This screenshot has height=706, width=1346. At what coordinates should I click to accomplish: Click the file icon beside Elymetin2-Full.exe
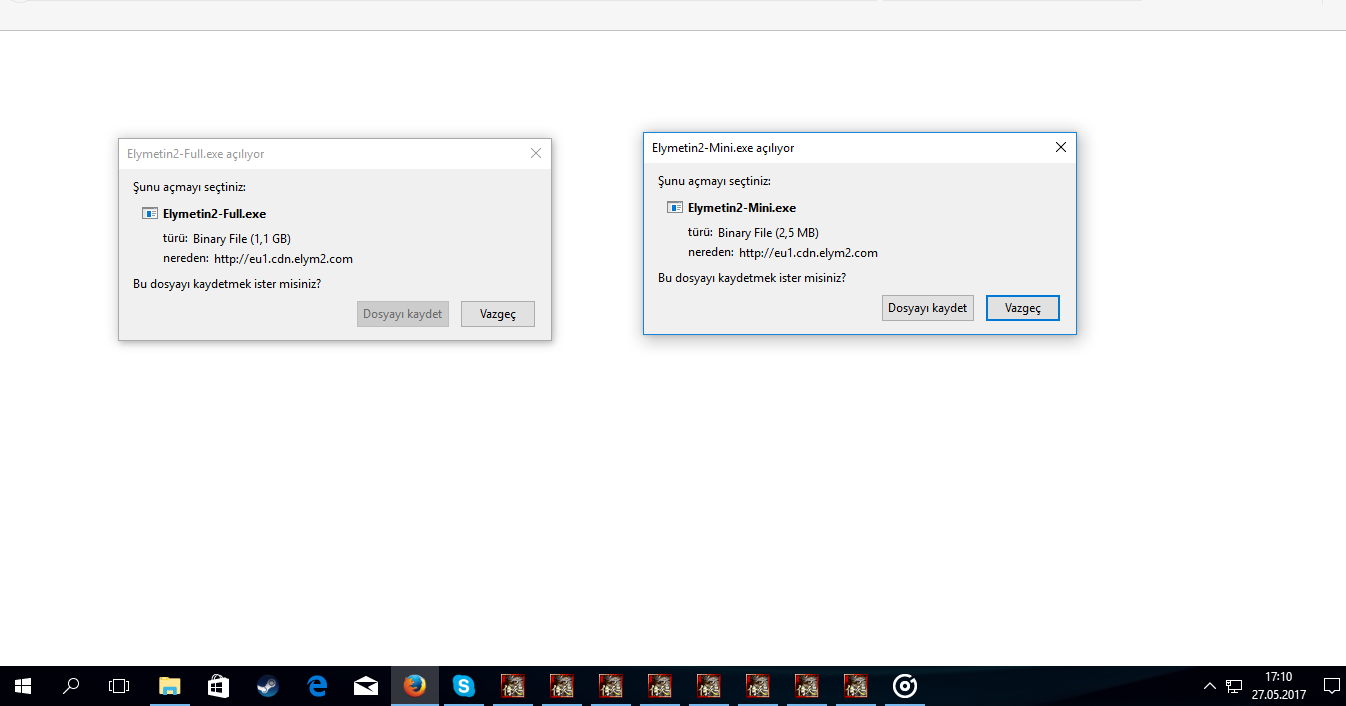coord(150,213)
